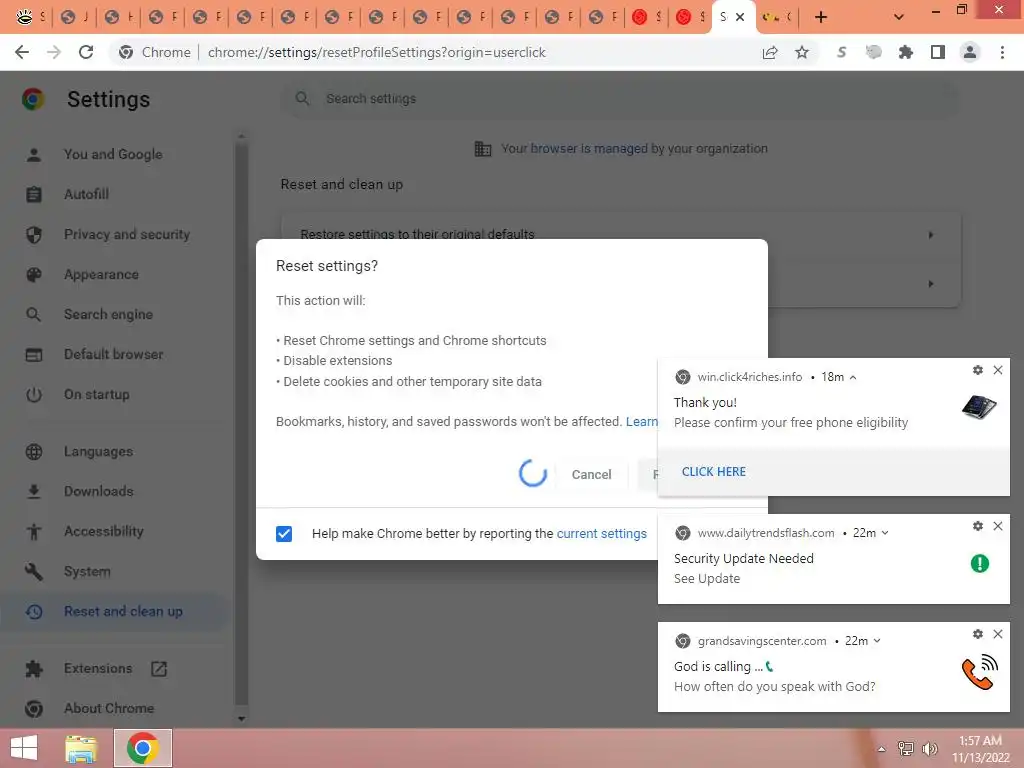This screenshot has height=768, width=1024.
Task: Open You and Google settings section
Action: coord(112,154)
